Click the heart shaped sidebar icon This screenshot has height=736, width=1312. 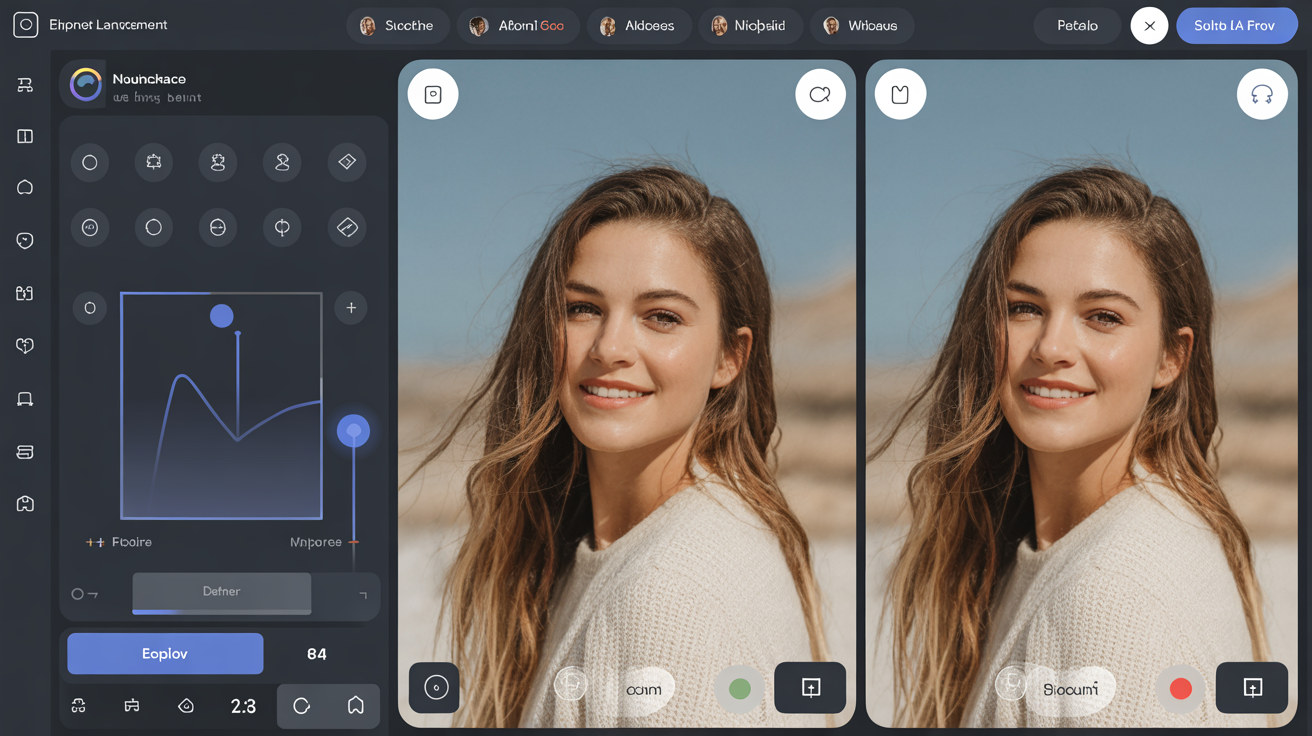(x=25, y=346)
